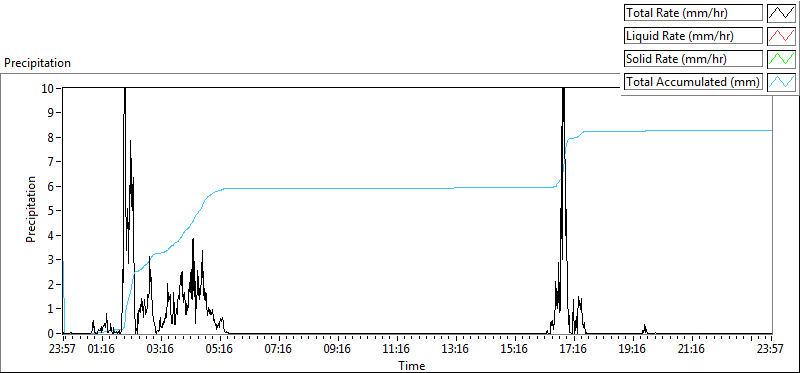Click the 7 value on the y-axis
The height and width of the screenshot is (373, 800).
tap(52, 162)
